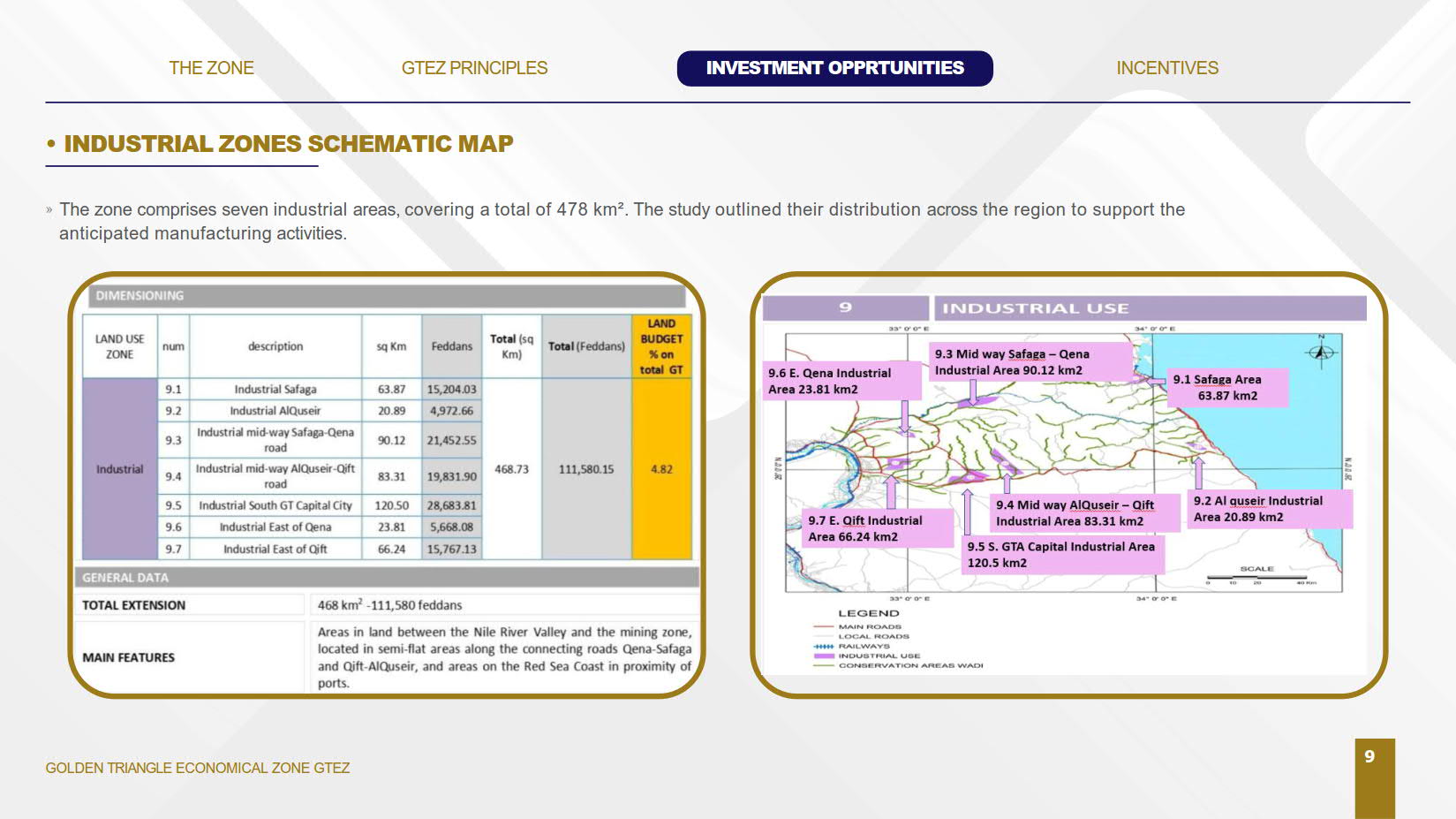Select the Industrial East of Qena cell

coord(275,527)
